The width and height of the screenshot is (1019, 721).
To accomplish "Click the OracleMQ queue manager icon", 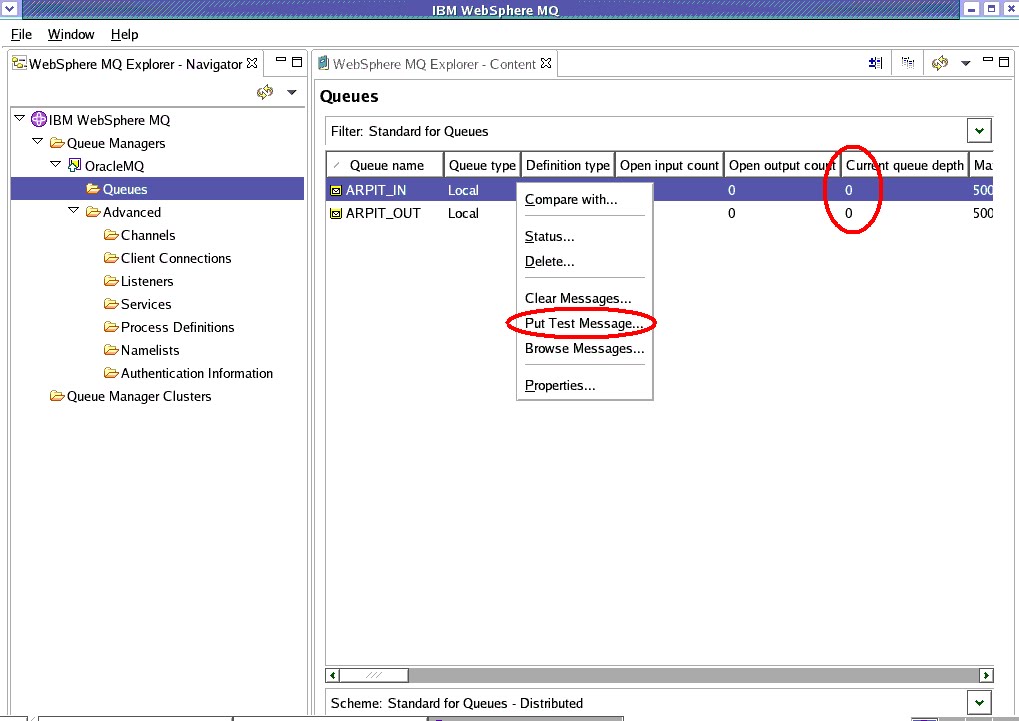I will (74, 165).
